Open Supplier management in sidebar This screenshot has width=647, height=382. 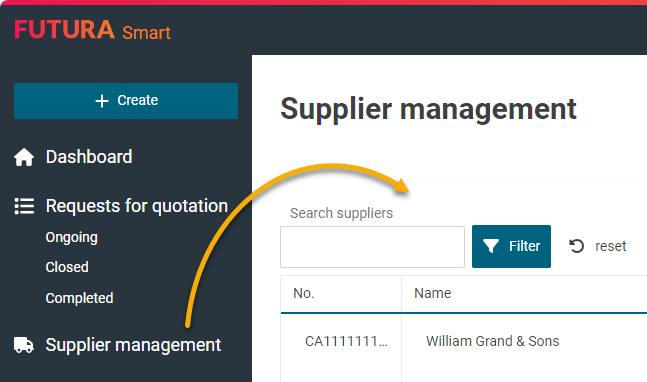[x=133, y=345]
